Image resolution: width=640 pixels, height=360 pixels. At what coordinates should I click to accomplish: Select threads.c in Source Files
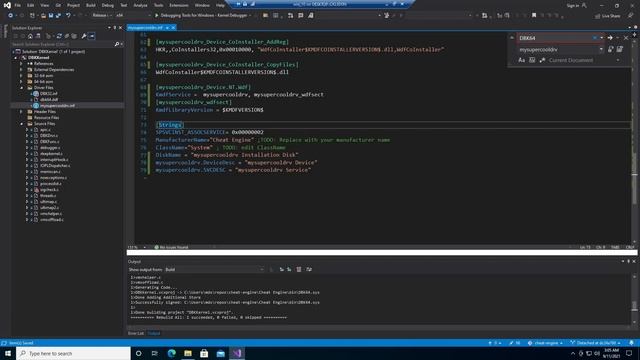(x=48, y=196)
